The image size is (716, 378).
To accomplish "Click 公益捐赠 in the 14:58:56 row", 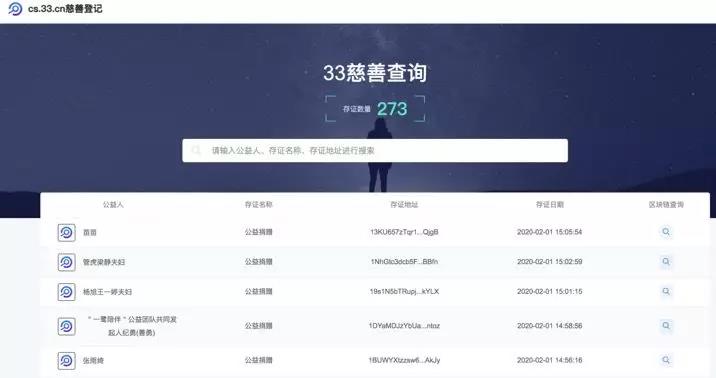I will tap(258, 326).
